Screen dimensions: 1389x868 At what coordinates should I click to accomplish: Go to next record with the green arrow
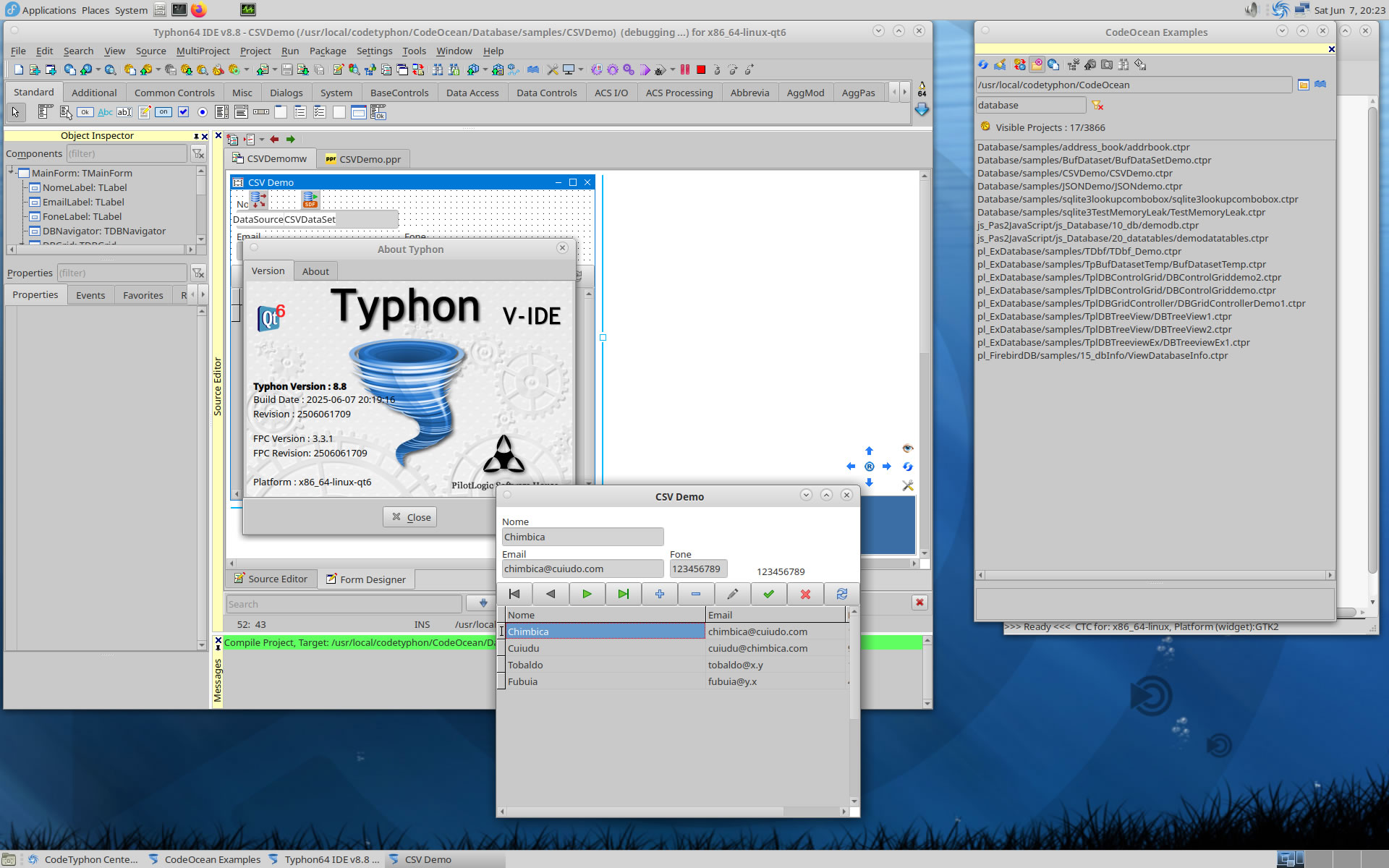tap(587, 594)
